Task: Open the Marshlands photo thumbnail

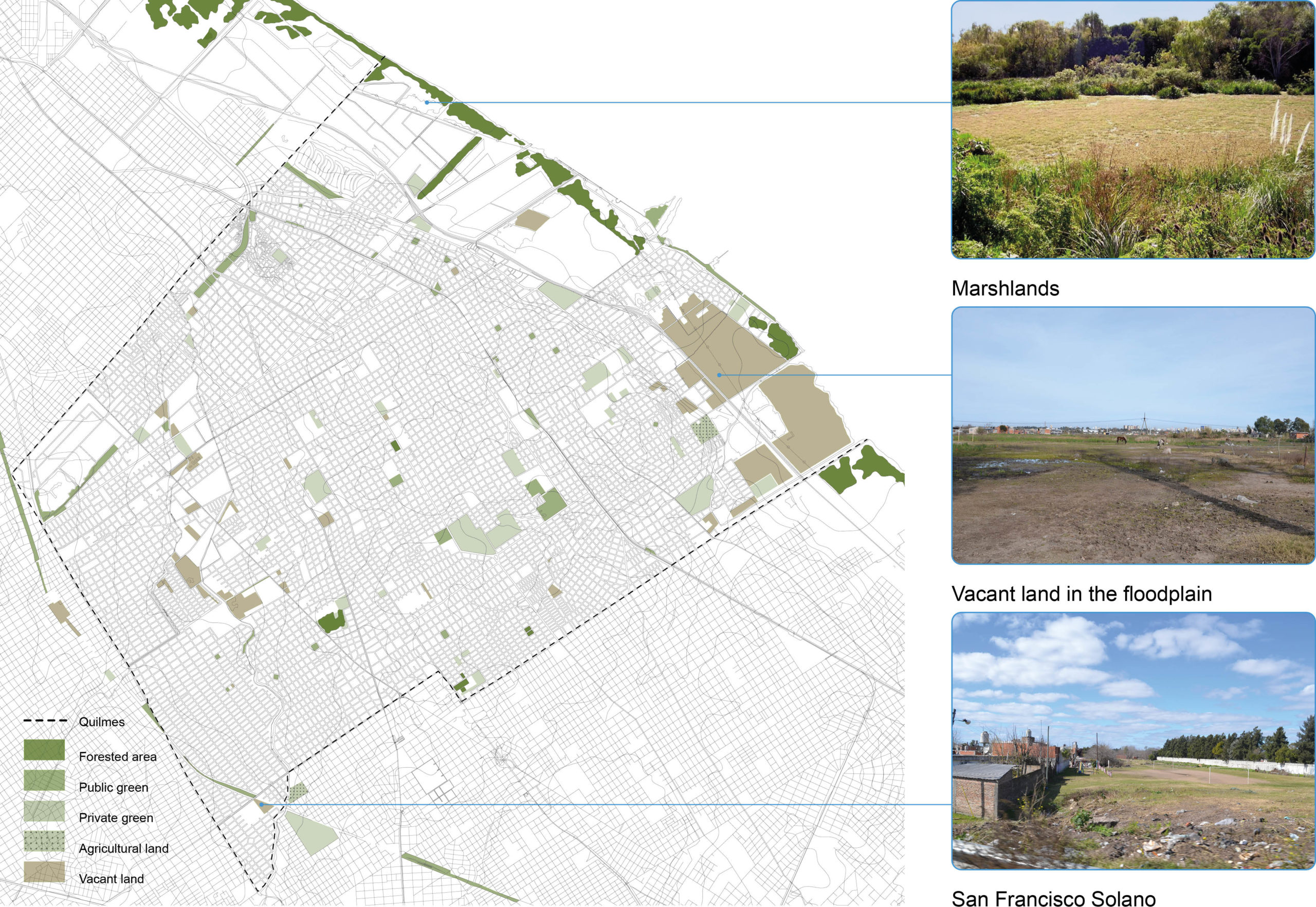Action: click(x=1133, y=129)
